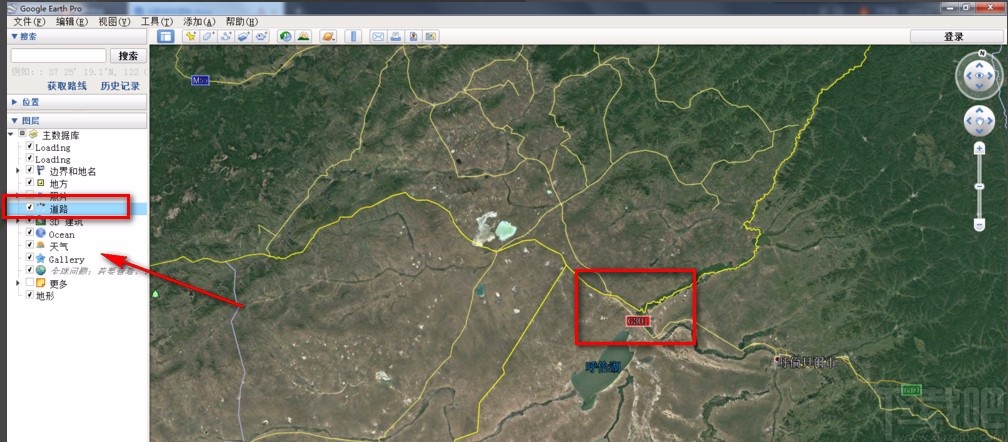Show the ruler tool
The height and width of the screenshot is (442, 1008).
tap(352, 37)
